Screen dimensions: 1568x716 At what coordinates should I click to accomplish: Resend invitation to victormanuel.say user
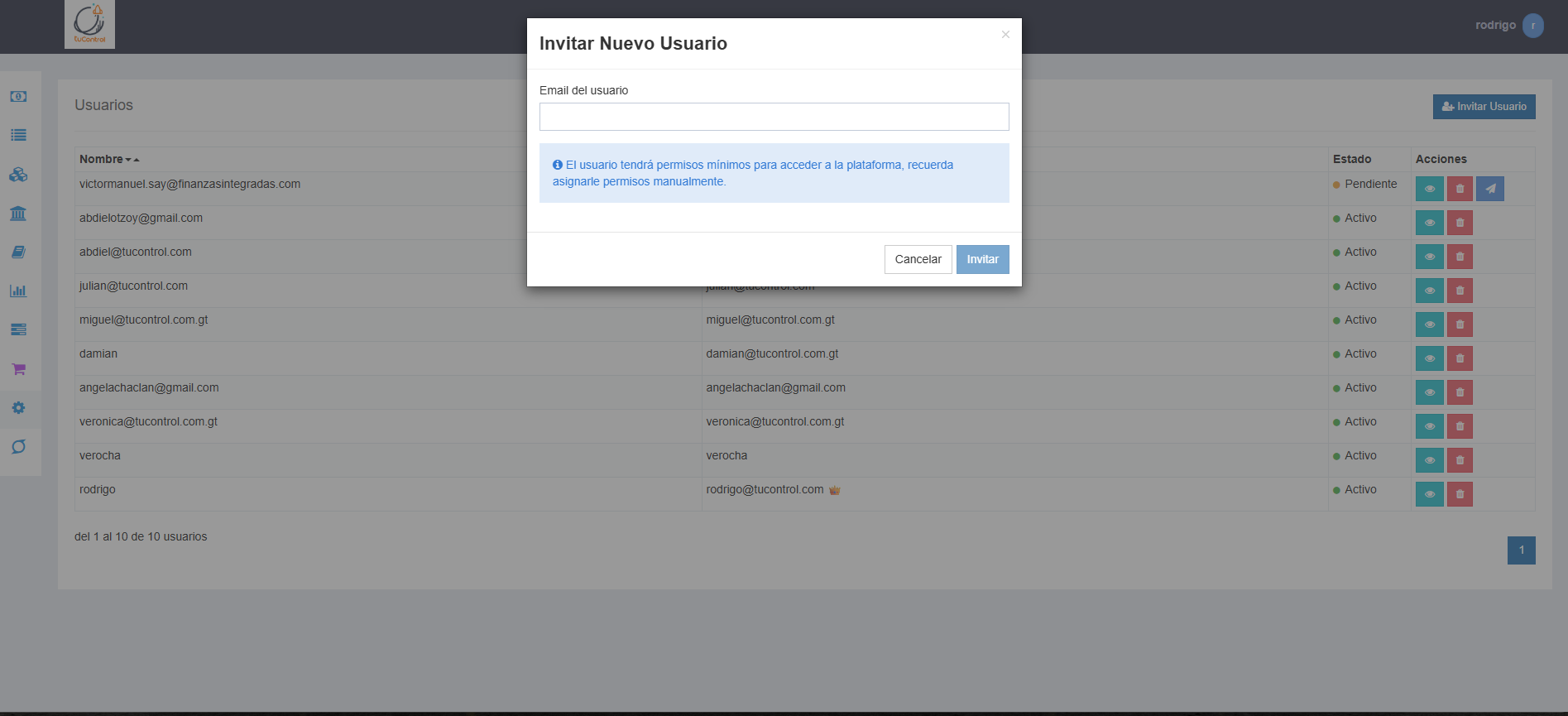pyautogui.click(x=1490, y=189)
